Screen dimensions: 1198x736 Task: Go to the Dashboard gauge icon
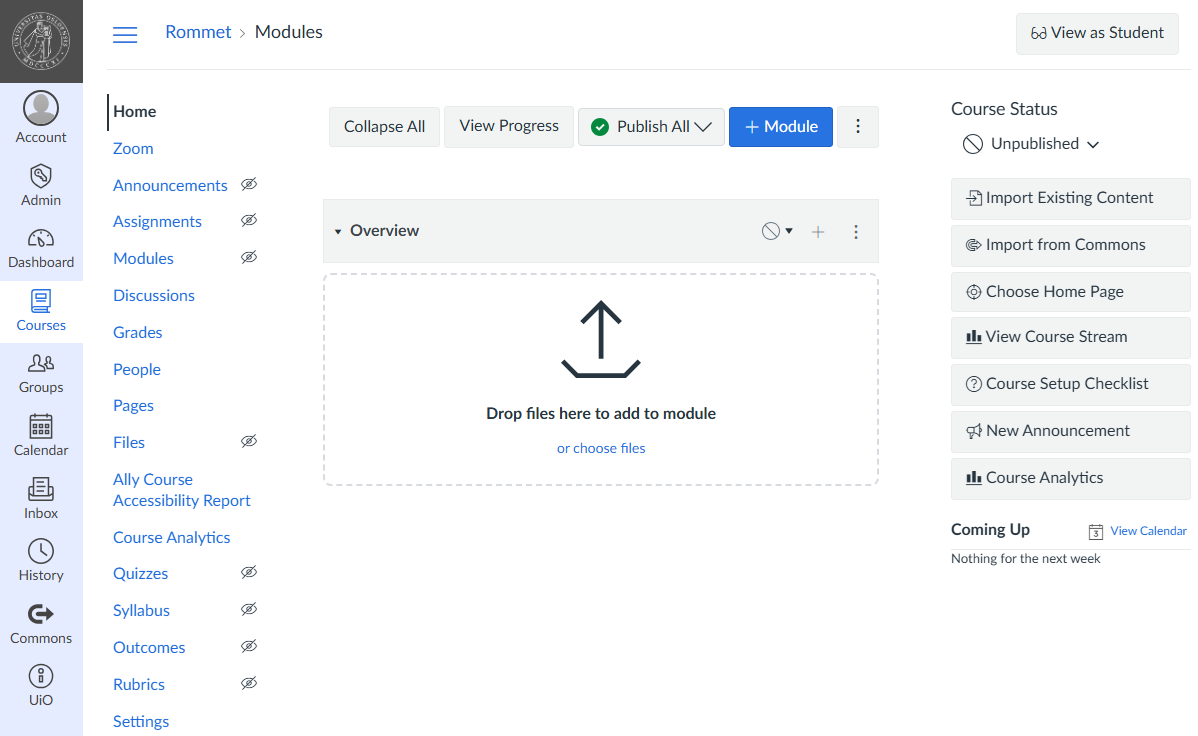pyautogui.click(x=40, y=238)
